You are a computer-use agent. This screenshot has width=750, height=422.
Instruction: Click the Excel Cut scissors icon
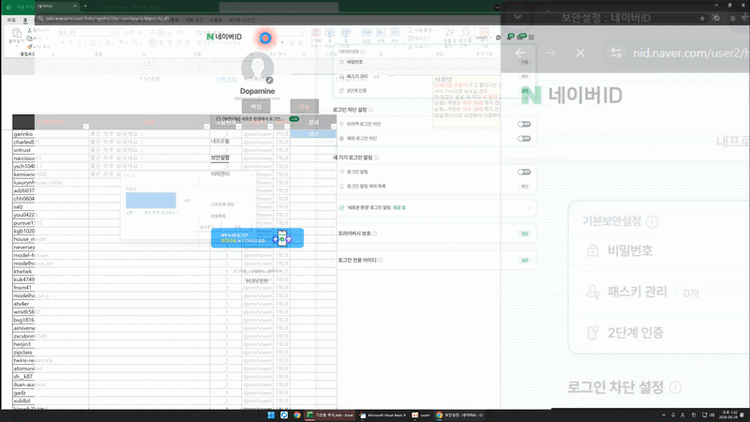[30, 30]
